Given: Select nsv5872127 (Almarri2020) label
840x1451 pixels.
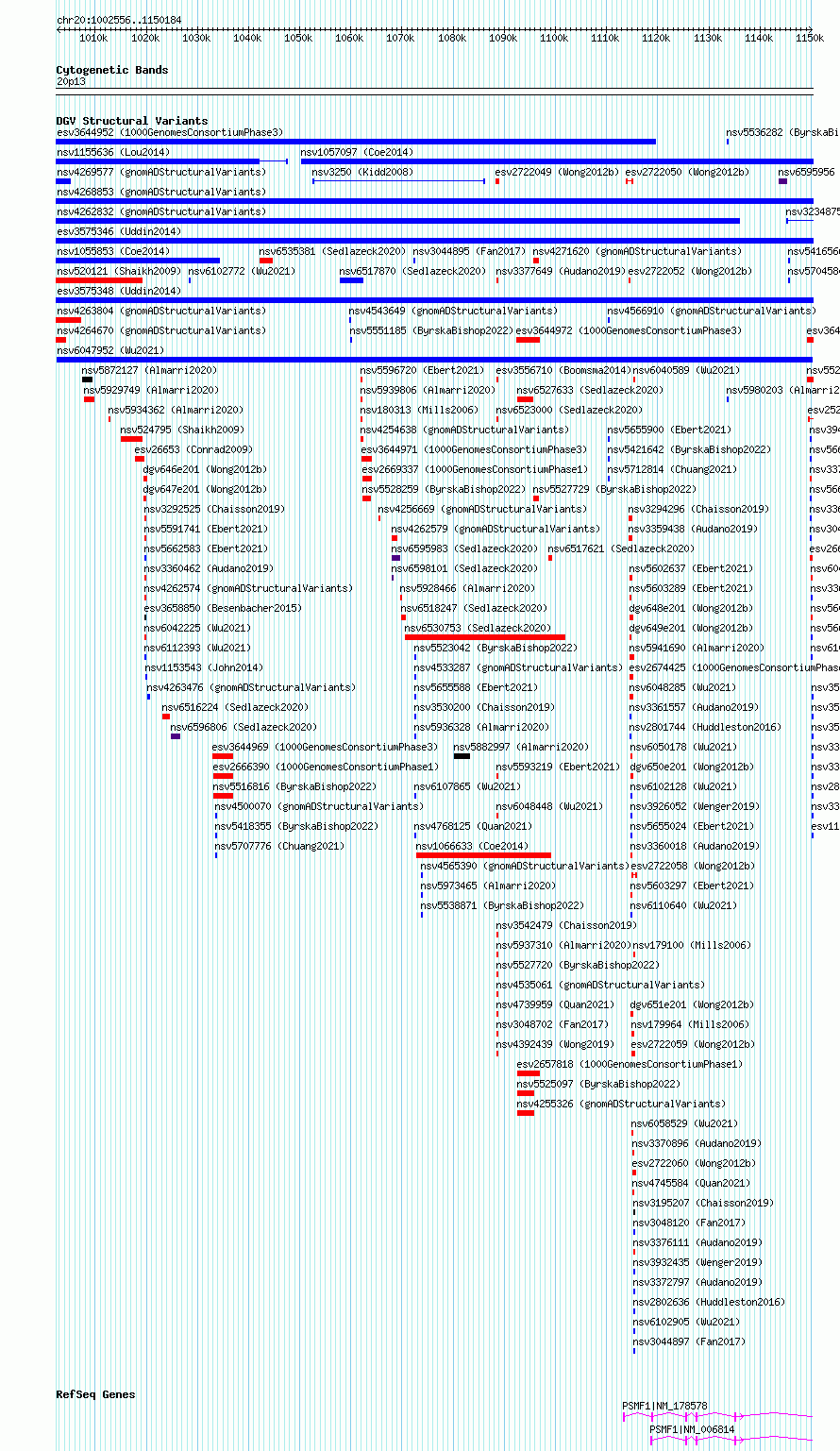Looking at the screenshot, I should 149,370.
